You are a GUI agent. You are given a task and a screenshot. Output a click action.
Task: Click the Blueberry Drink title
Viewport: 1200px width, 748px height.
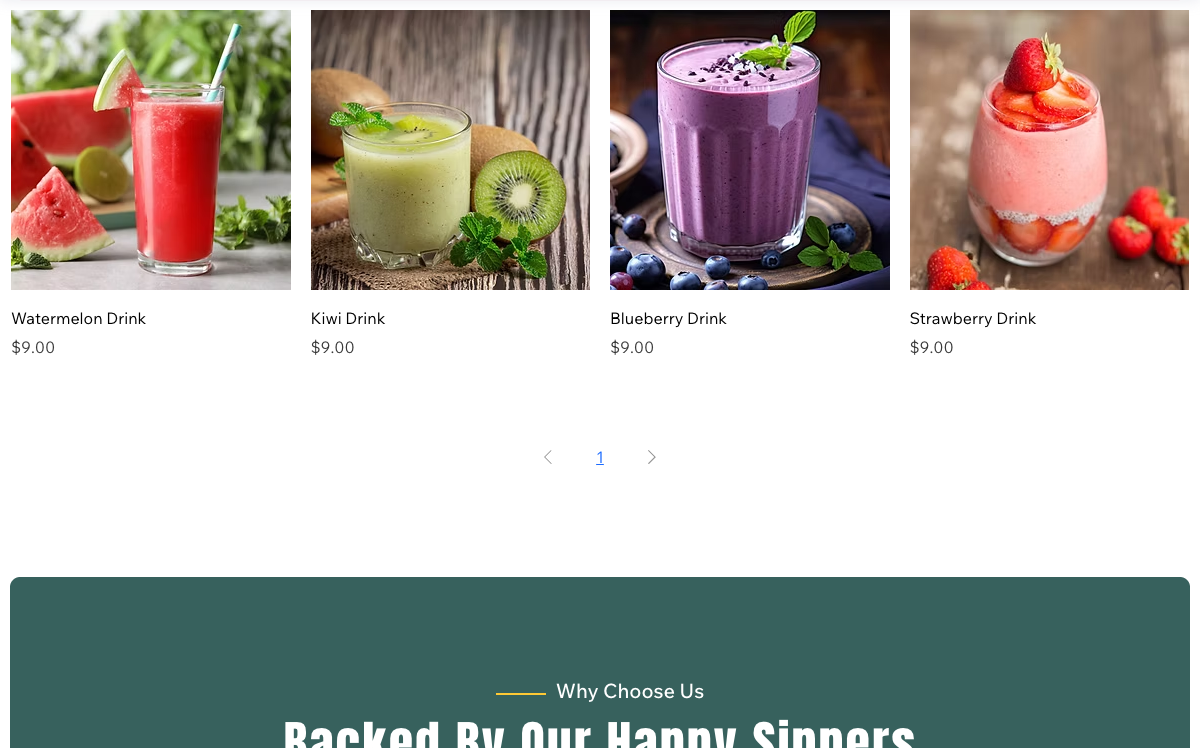668,318
